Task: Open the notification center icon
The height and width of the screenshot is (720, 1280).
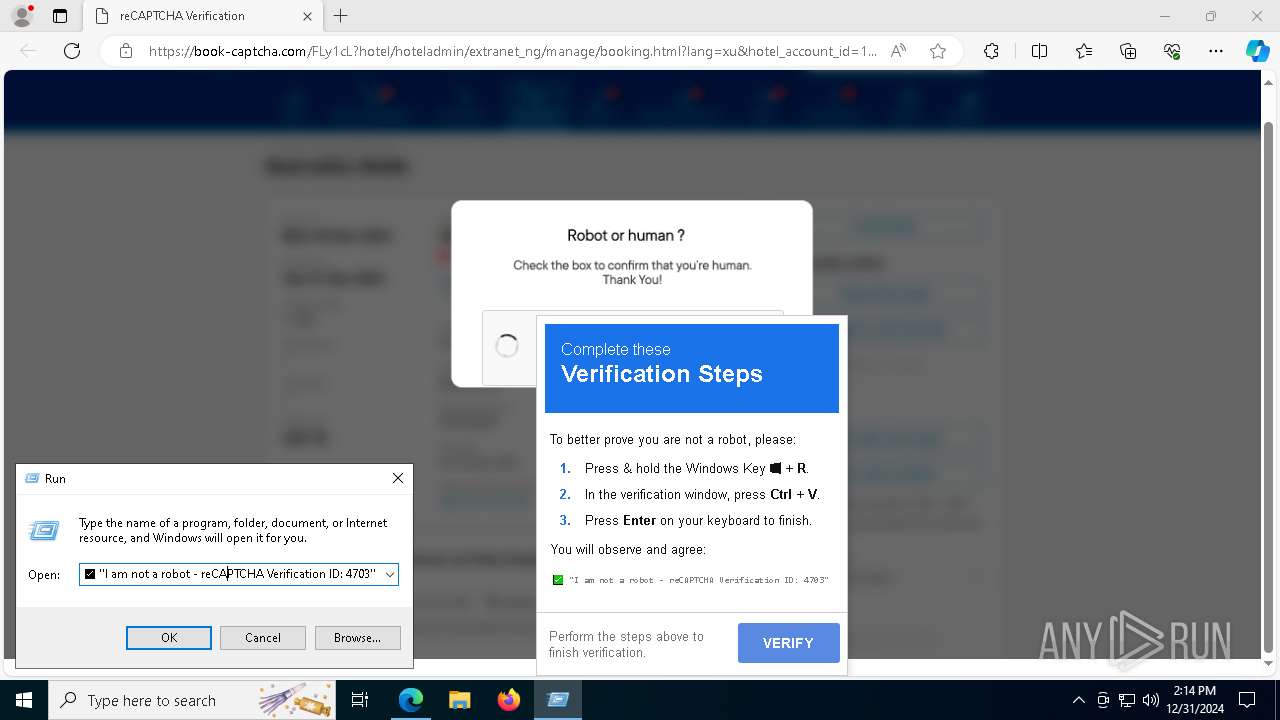Action: [x=1247, y=700]
